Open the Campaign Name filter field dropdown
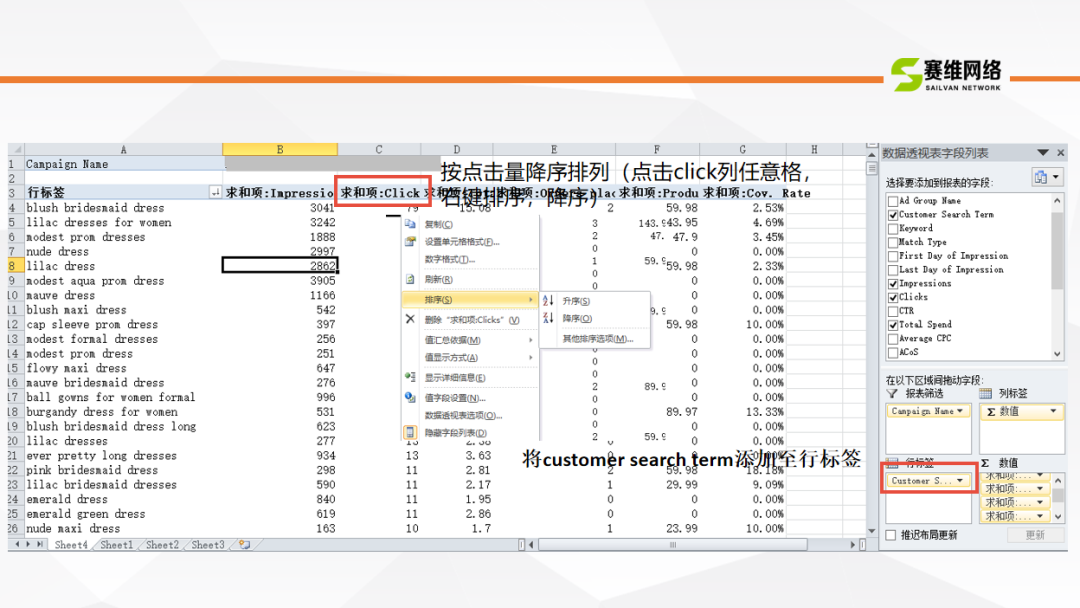Viewport: 1080px width, 608px height. pos(960,411)
